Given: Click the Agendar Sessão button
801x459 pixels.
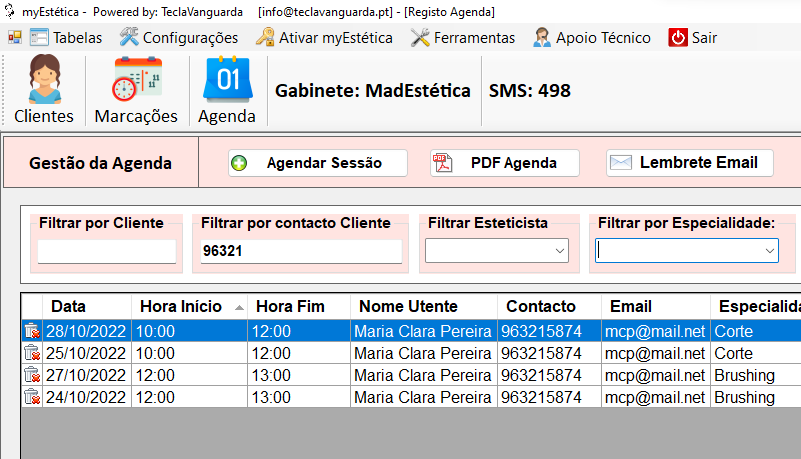Looking at the screenshot, I should point(317,163).
